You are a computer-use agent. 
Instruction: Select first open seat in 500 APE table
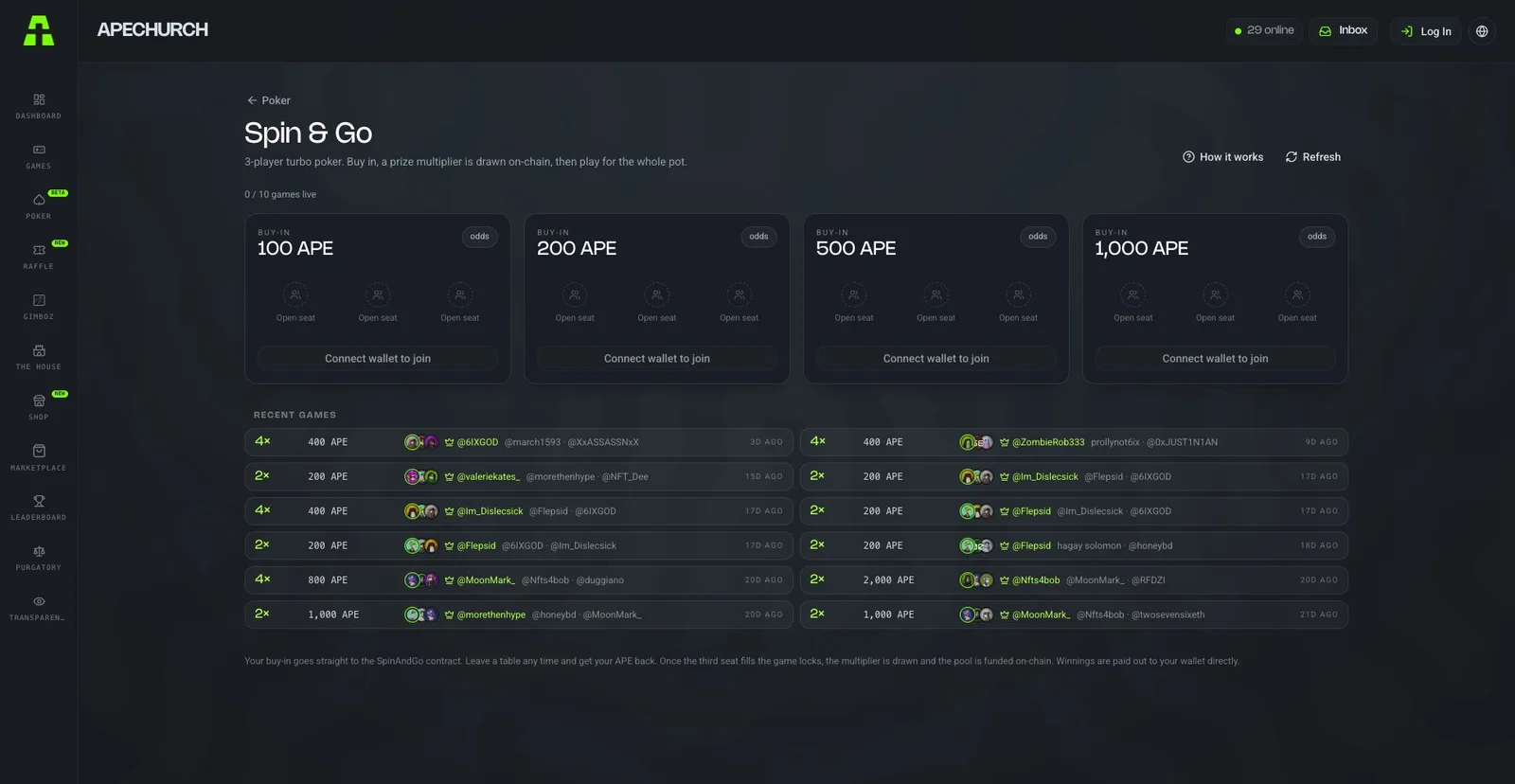(854, 303)
